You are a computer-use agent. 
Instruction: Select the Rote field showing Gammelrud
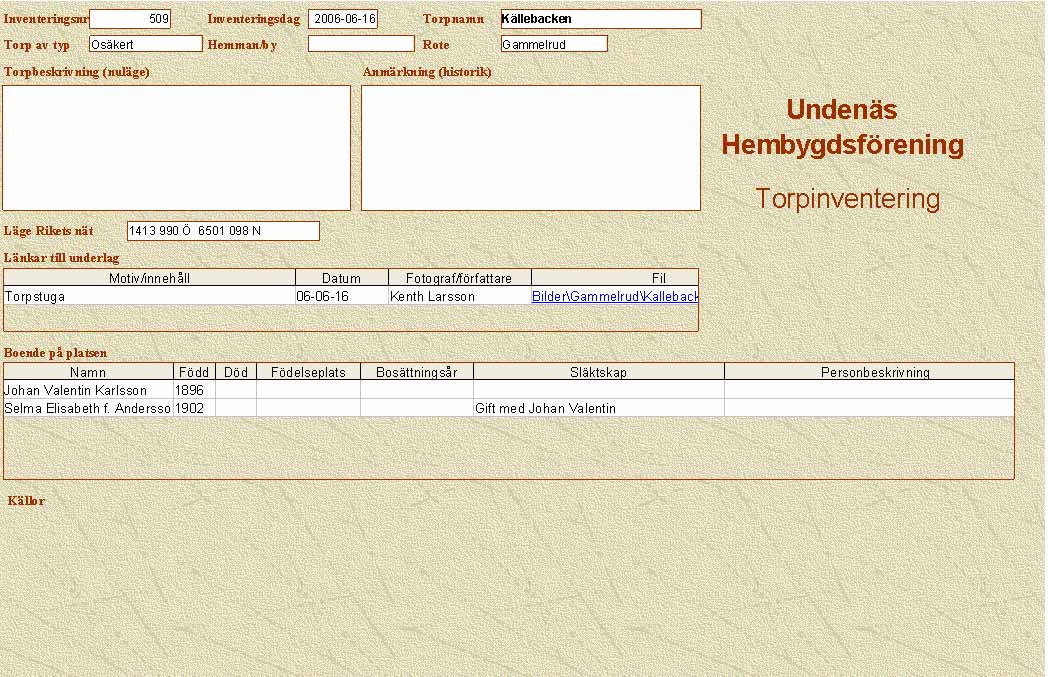[x=554, y=44]
